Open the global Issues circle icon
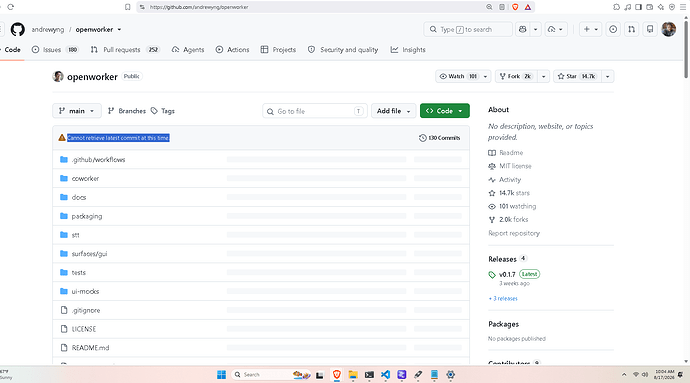The image size is (690, 383). (x=613, y=29)
